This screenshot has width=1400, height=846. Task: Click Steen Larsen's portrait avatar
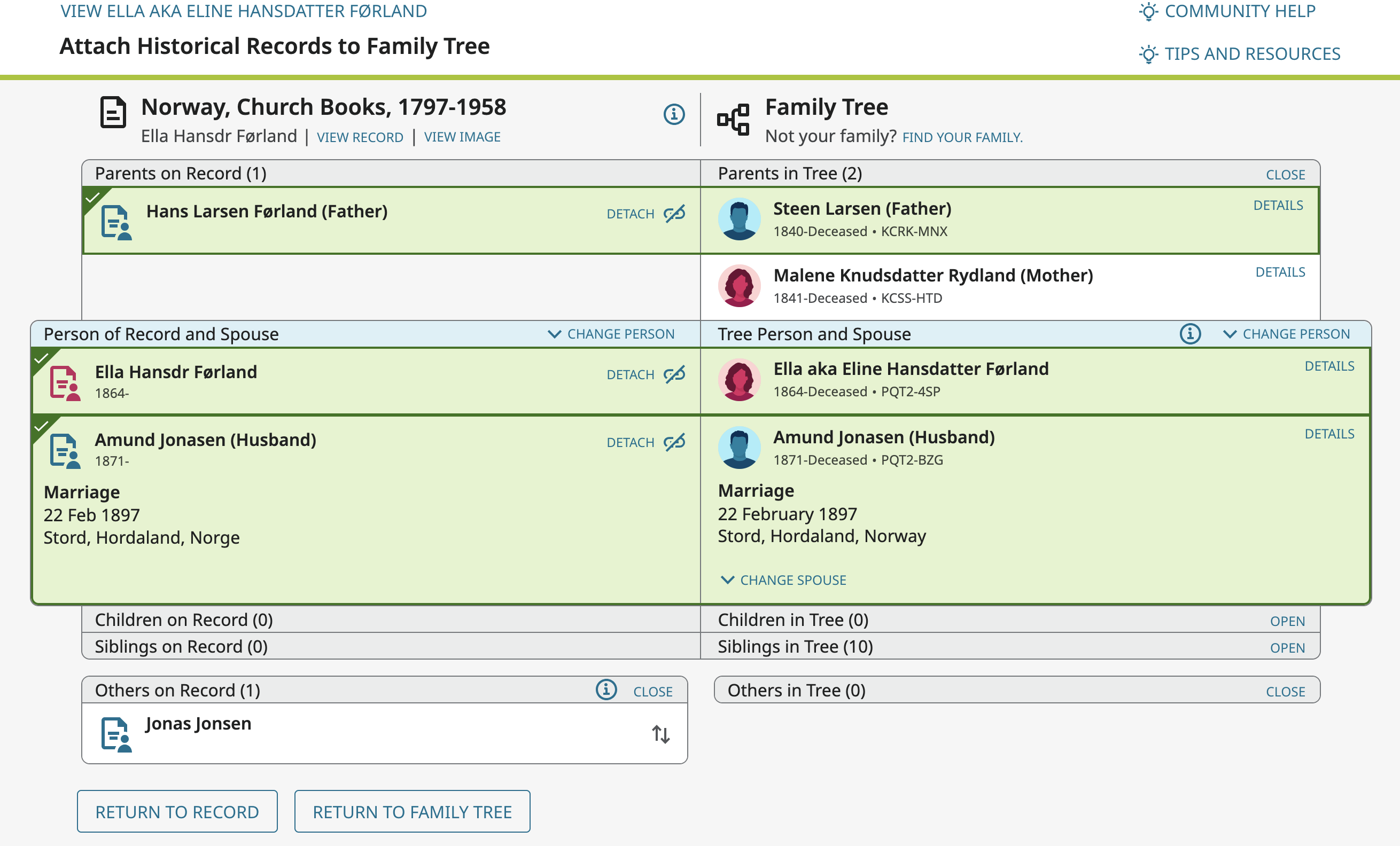(739, 219)
